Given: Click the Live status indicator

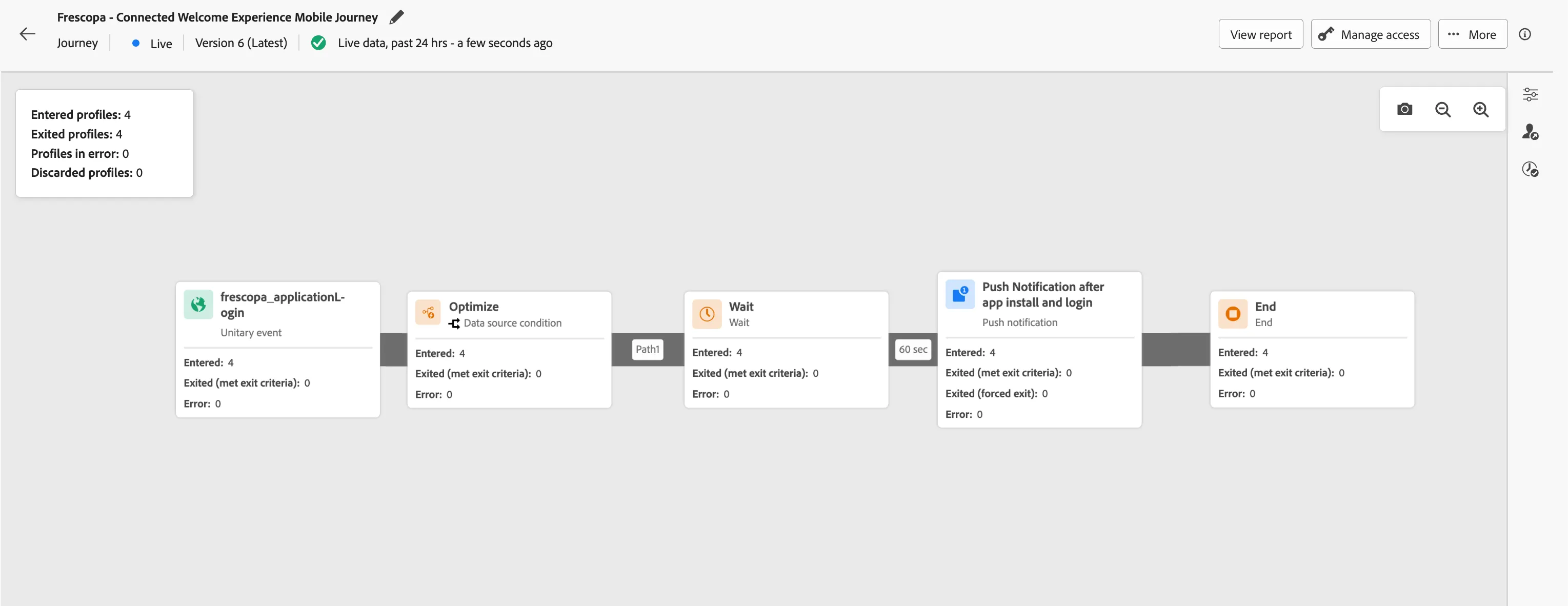Looking at the screenshot, I should click(152, 44).
